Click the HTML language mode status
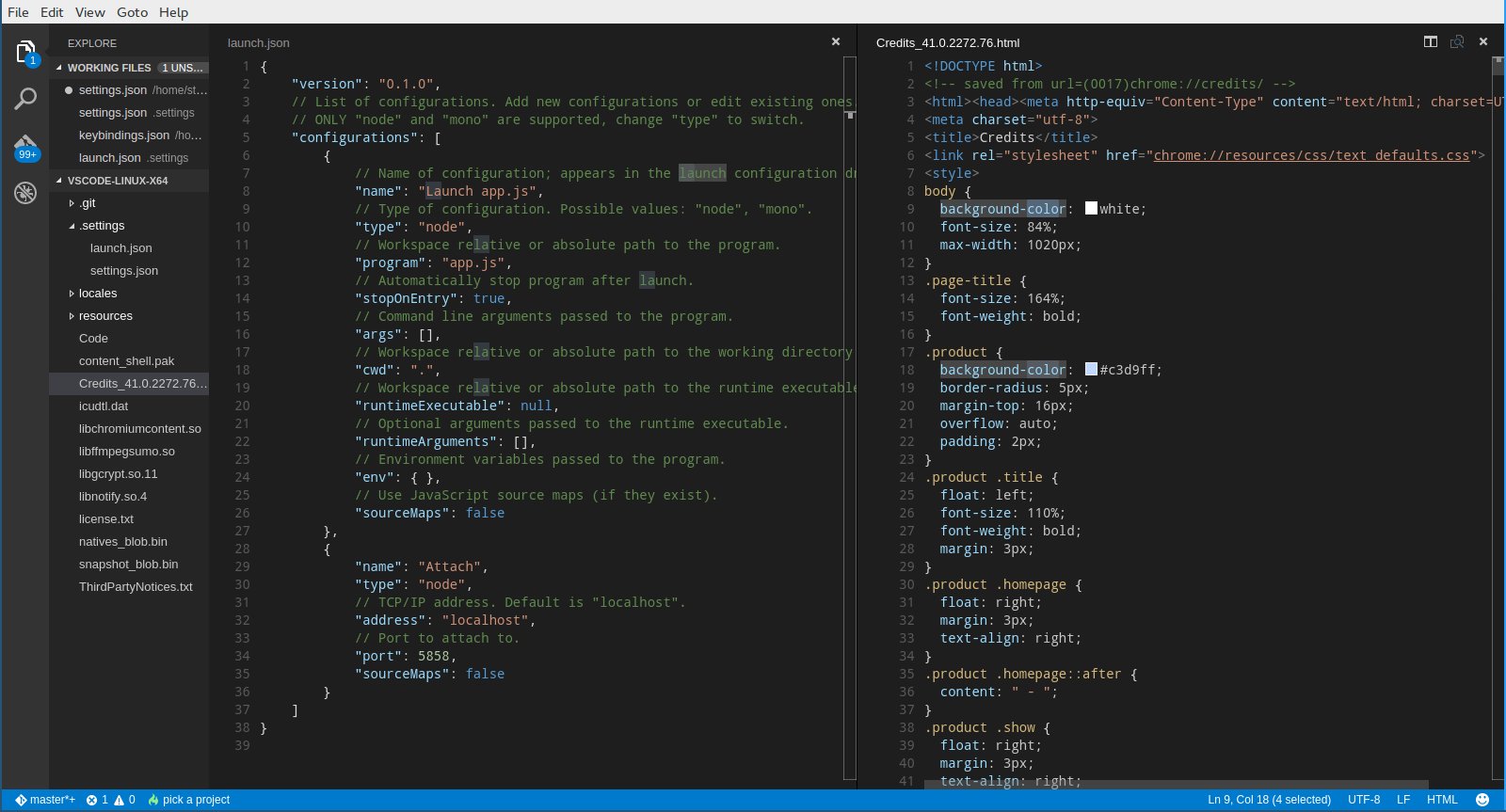Viewport: 1506px width, 812px height. click(x=1442, y=800)
